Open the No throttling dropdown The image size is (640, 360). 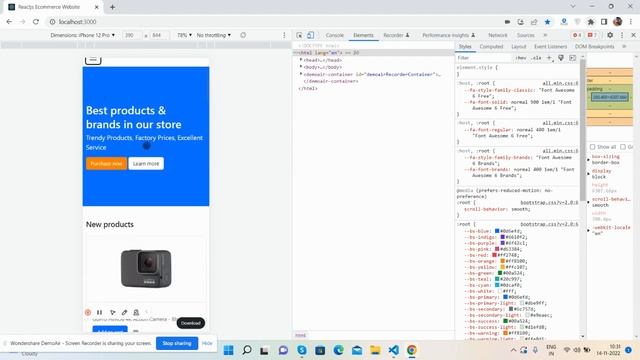213,35
